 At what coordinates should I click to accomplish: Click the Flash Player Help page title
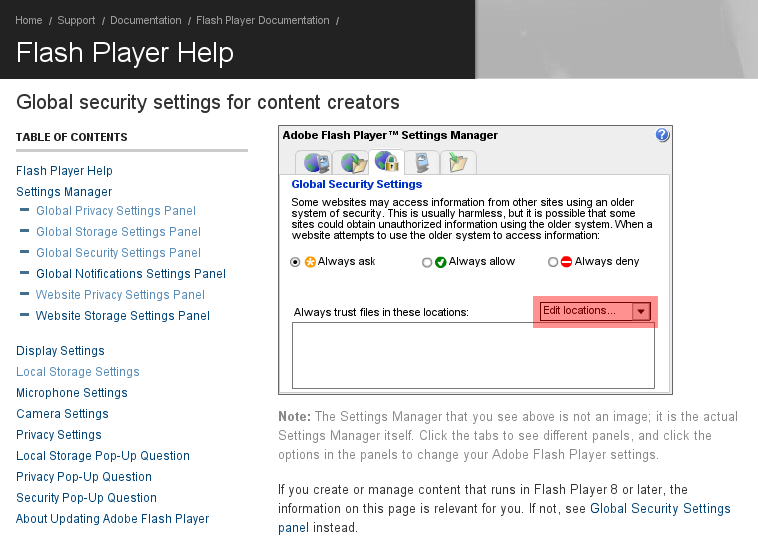125,52
